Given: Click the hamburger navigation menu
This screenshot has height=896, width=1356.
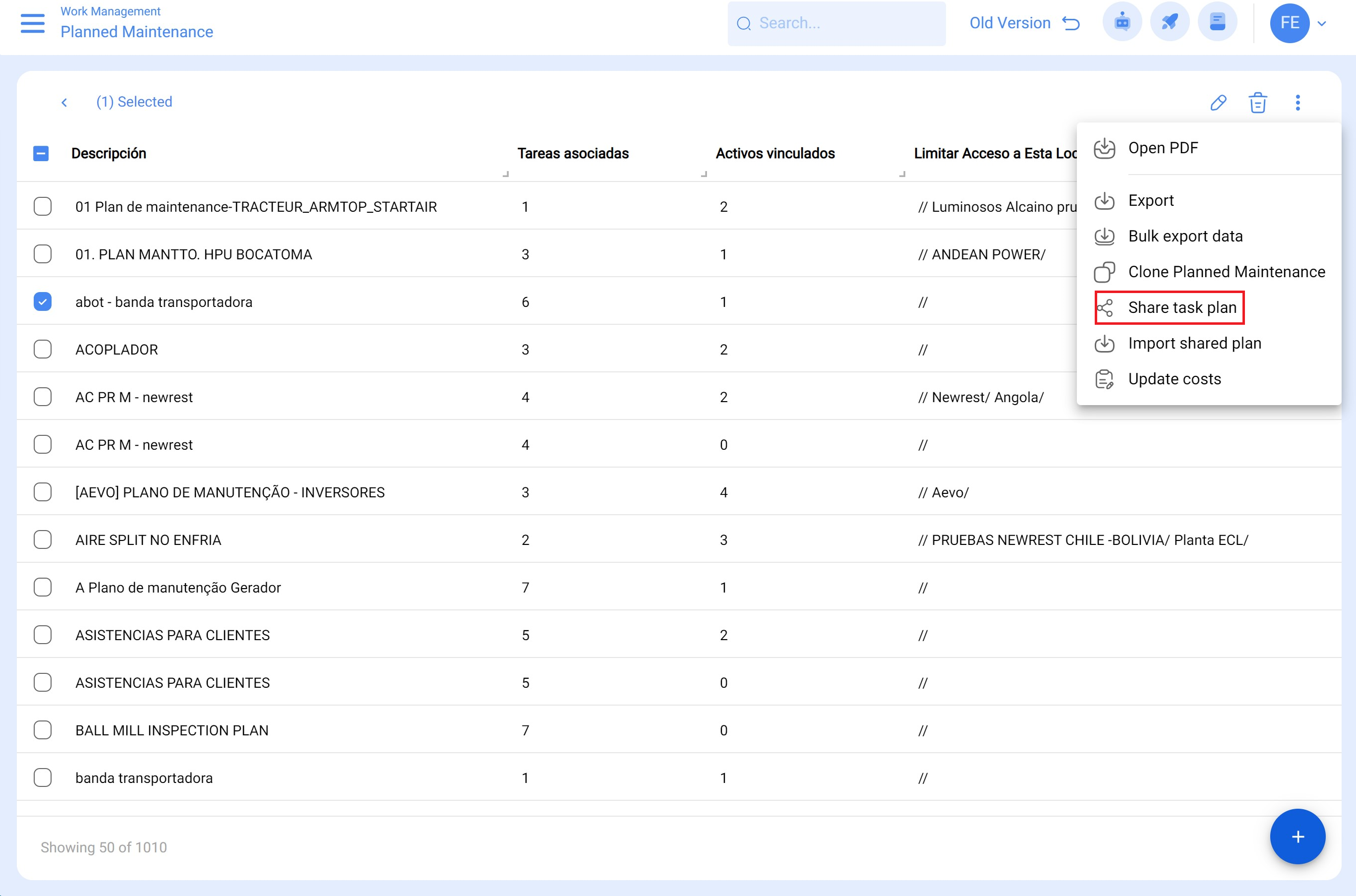Looking at the screenshot, I should (x=32, y=24).
